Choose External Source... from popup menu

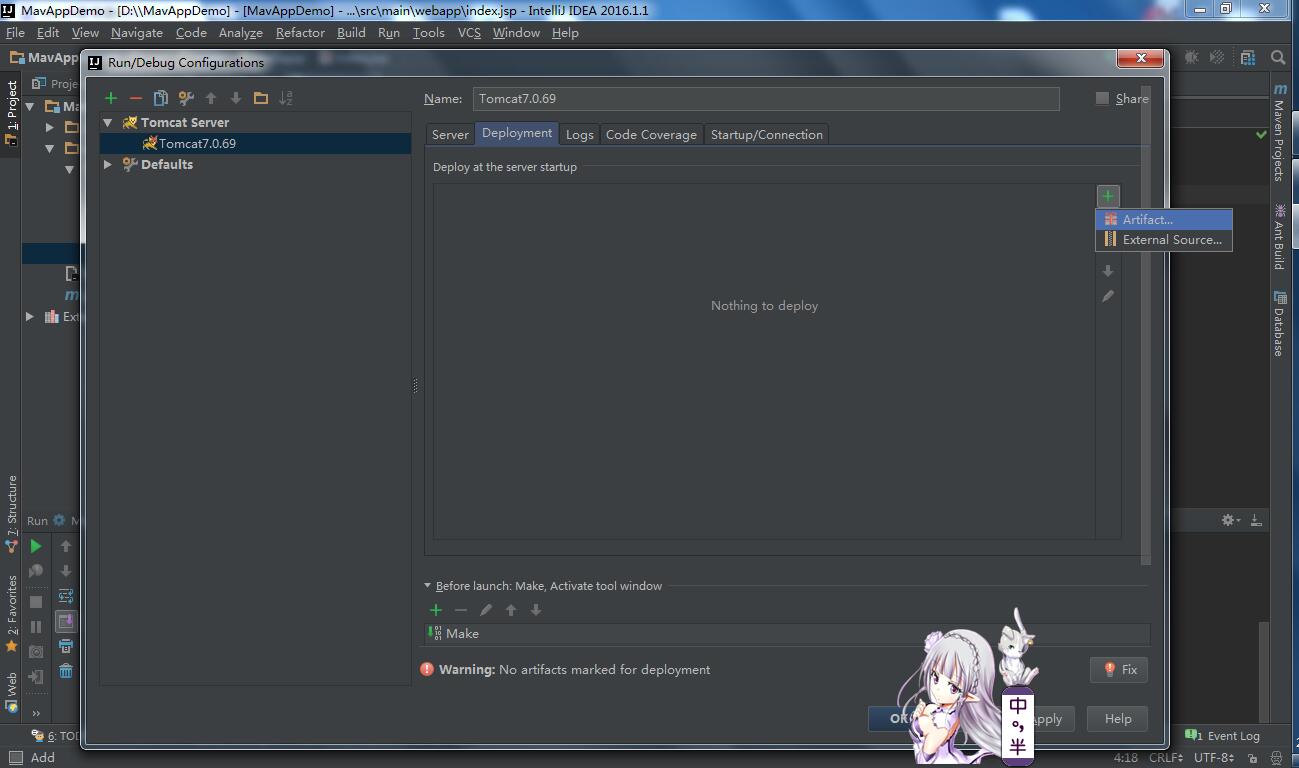pos(1164,240)
